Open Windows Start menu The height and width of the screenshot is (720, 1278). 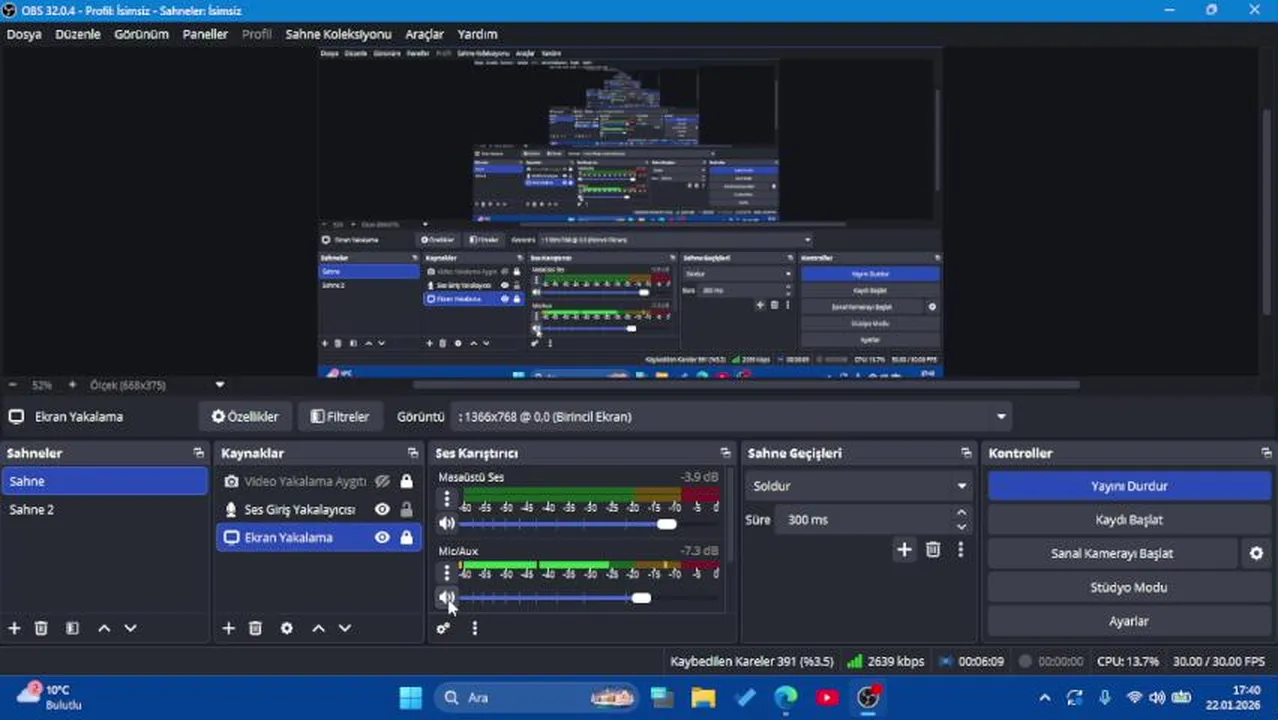[411, 698]
